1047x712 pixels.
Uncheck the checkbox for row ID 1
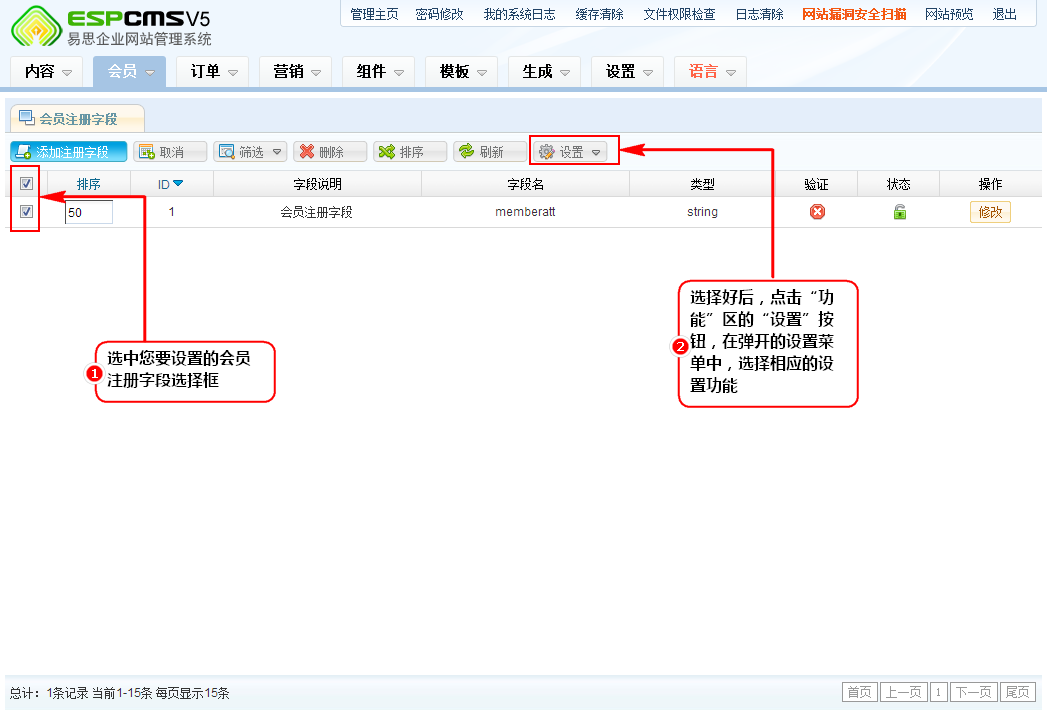[26, 212]
